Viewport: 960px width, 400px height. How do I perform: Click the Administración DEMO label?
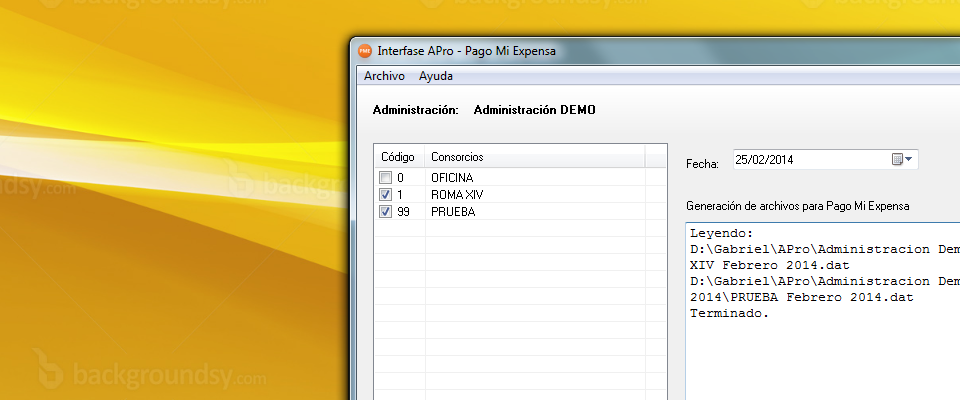tap(534, 109)
